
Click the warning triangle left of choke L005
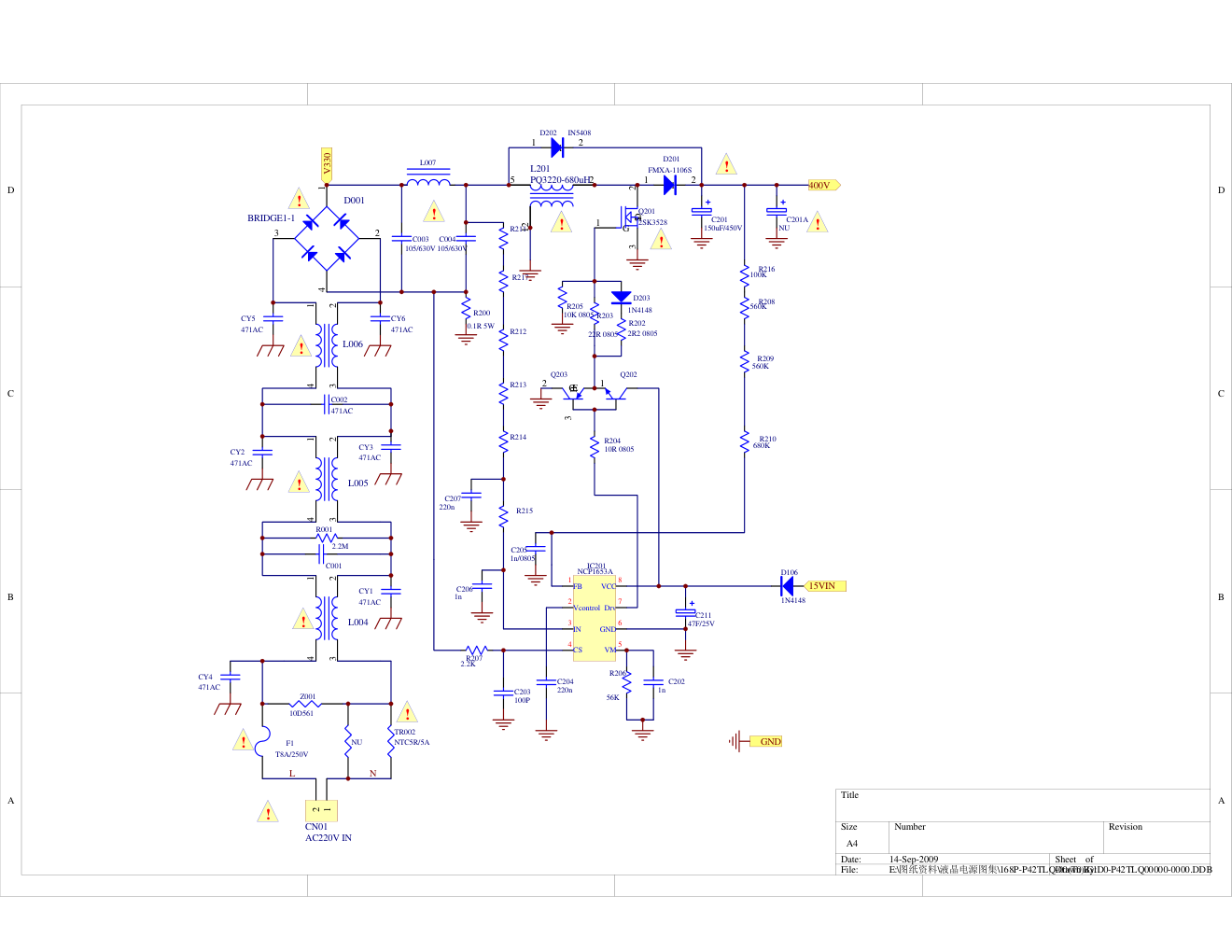pos(299,483)
